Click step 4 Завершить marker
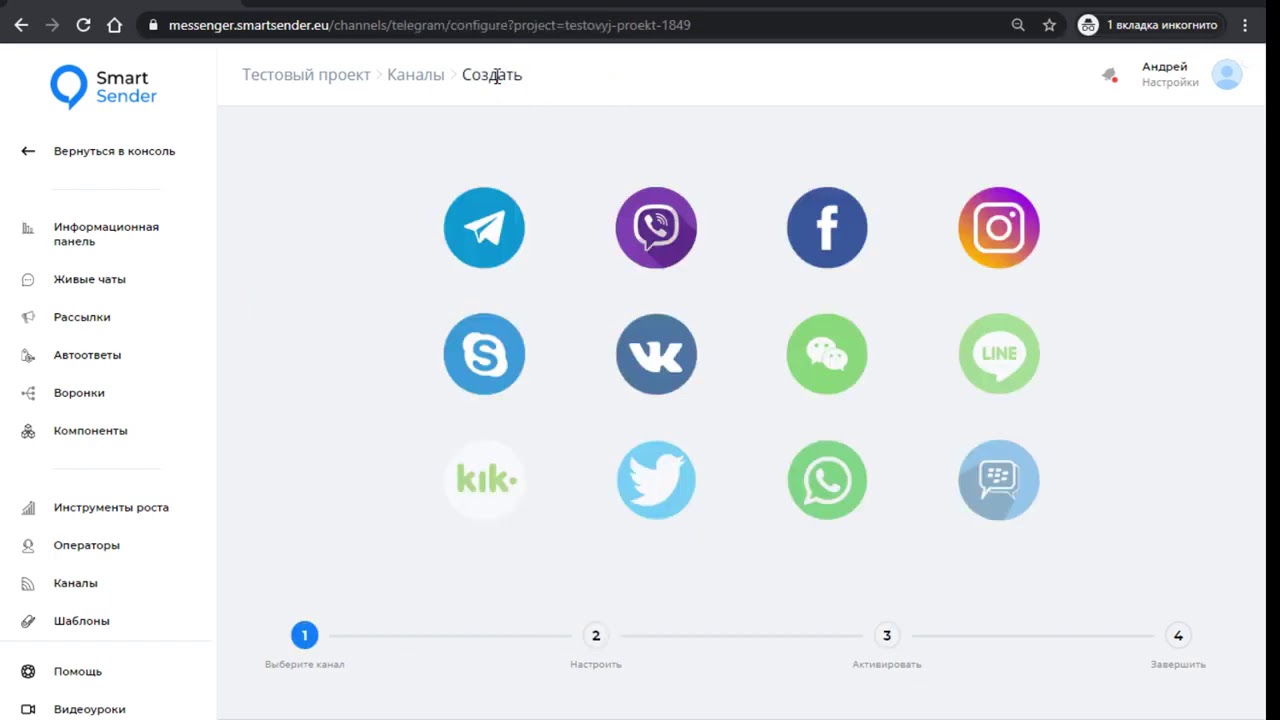 point(1178,635)
